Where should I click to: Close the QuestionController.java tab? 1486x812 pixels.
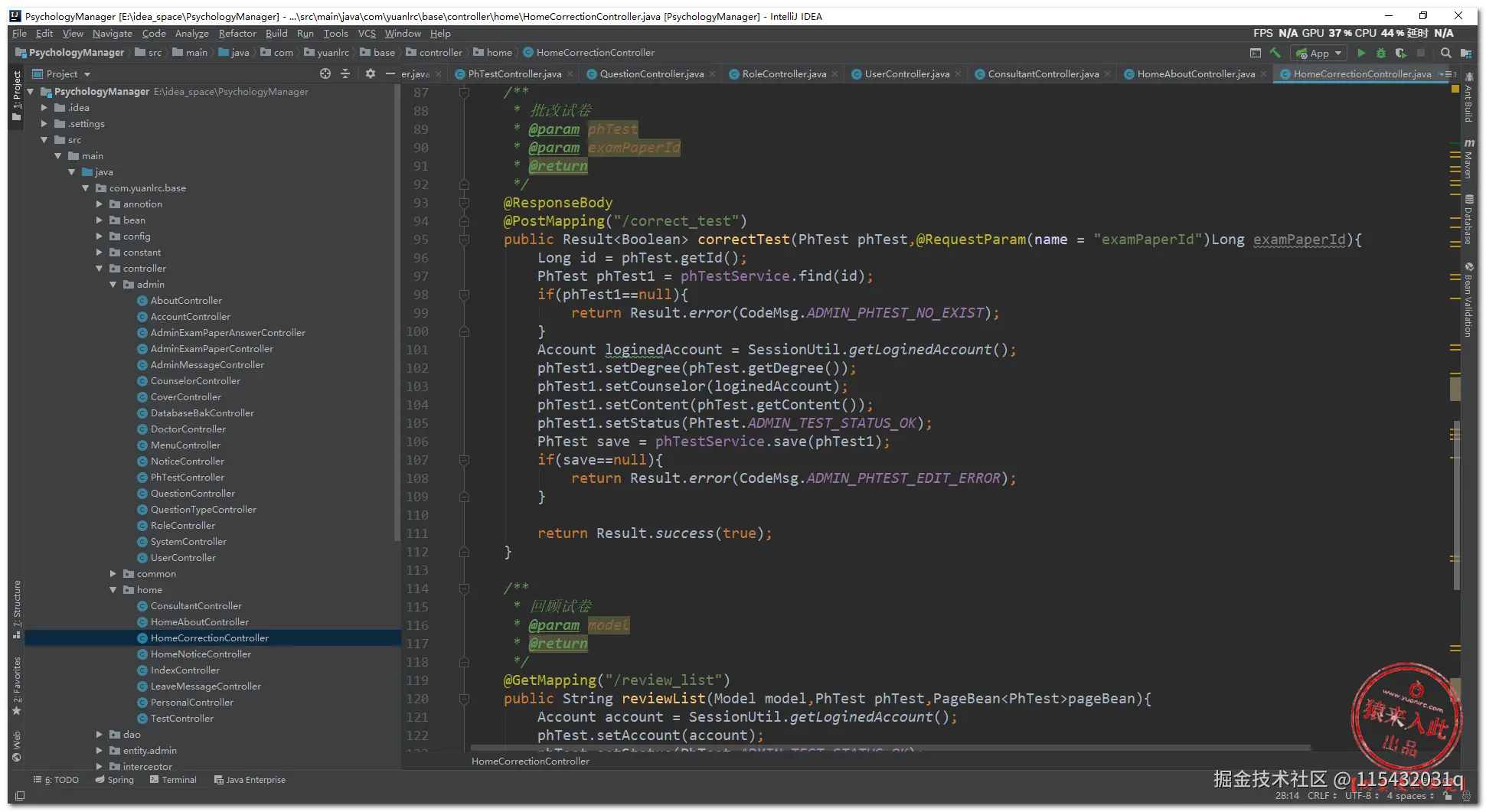712,74
